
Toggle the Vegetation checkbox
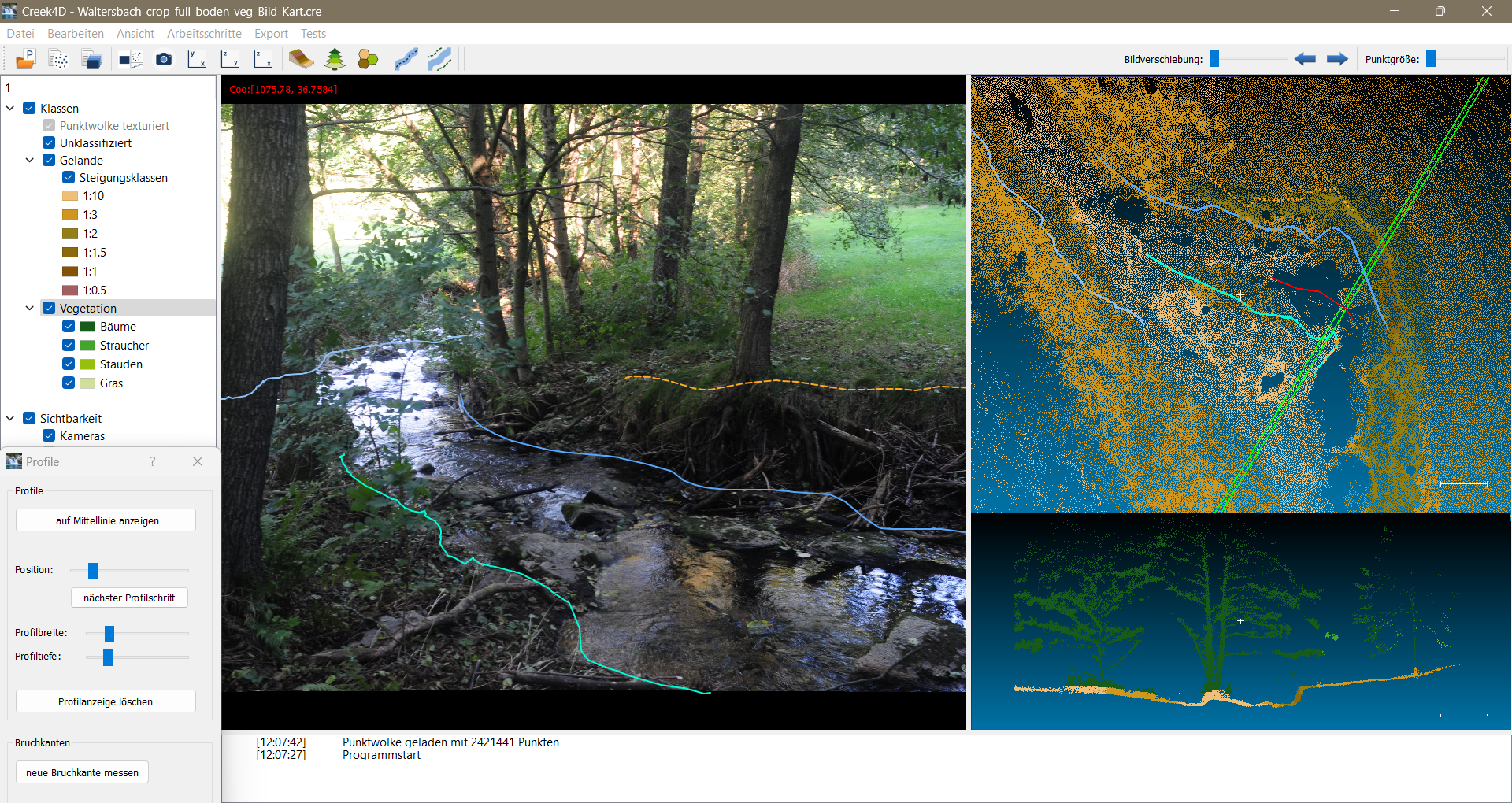coord(49,308)
